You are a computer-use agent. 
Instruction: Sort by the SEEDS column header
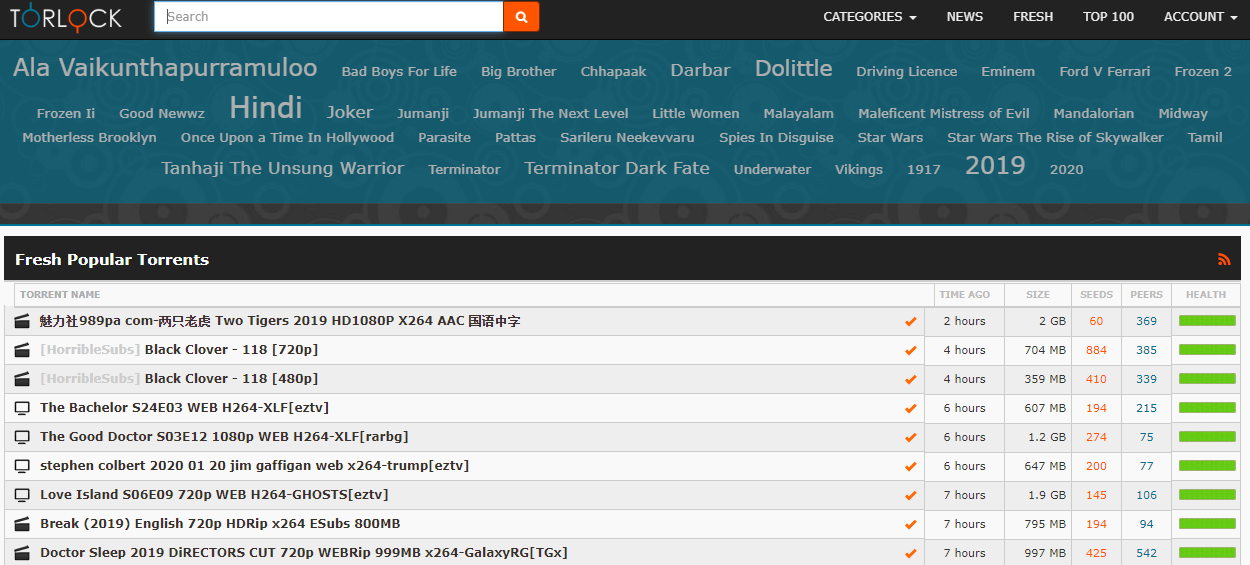1096,295
